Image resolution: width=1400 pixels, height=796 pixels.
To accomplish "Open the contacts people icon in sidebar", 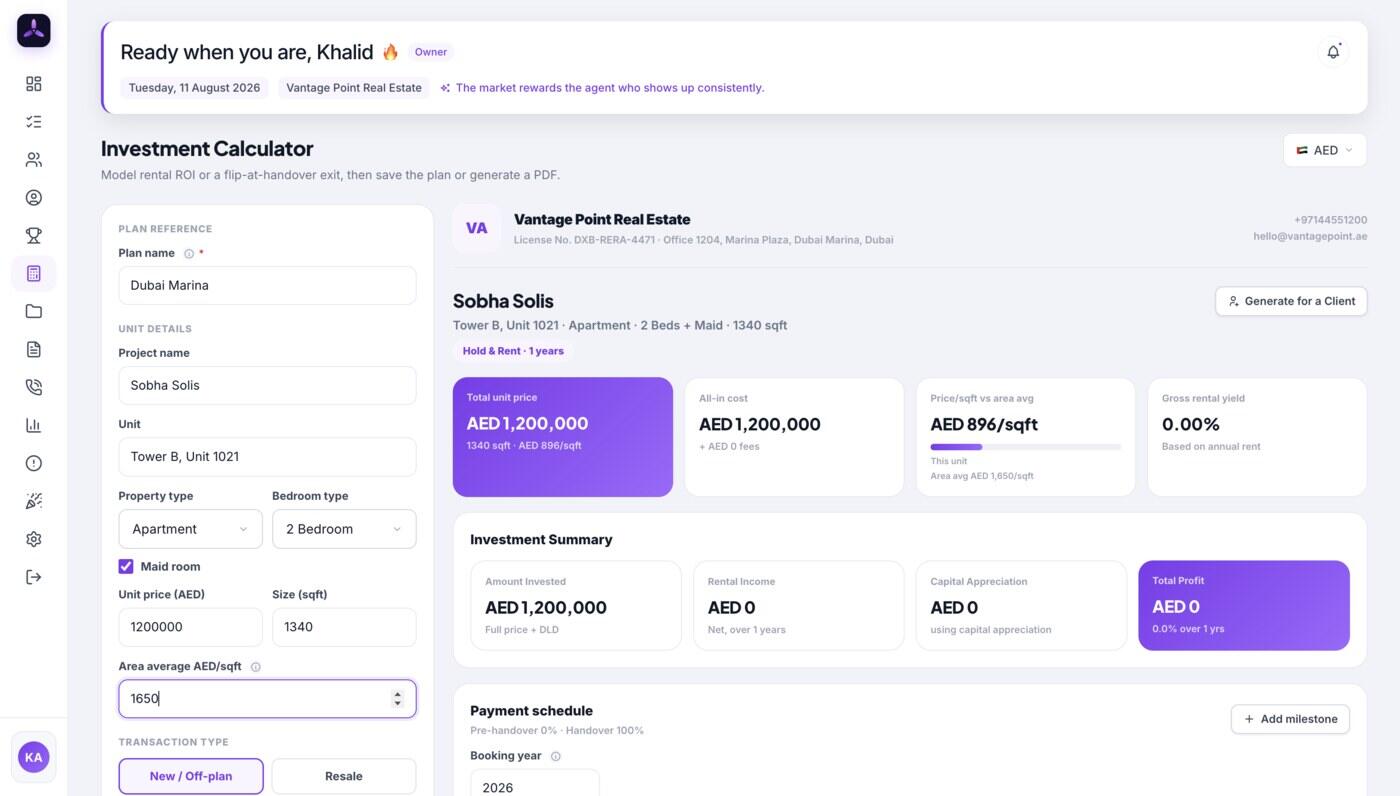I will 33,160.
